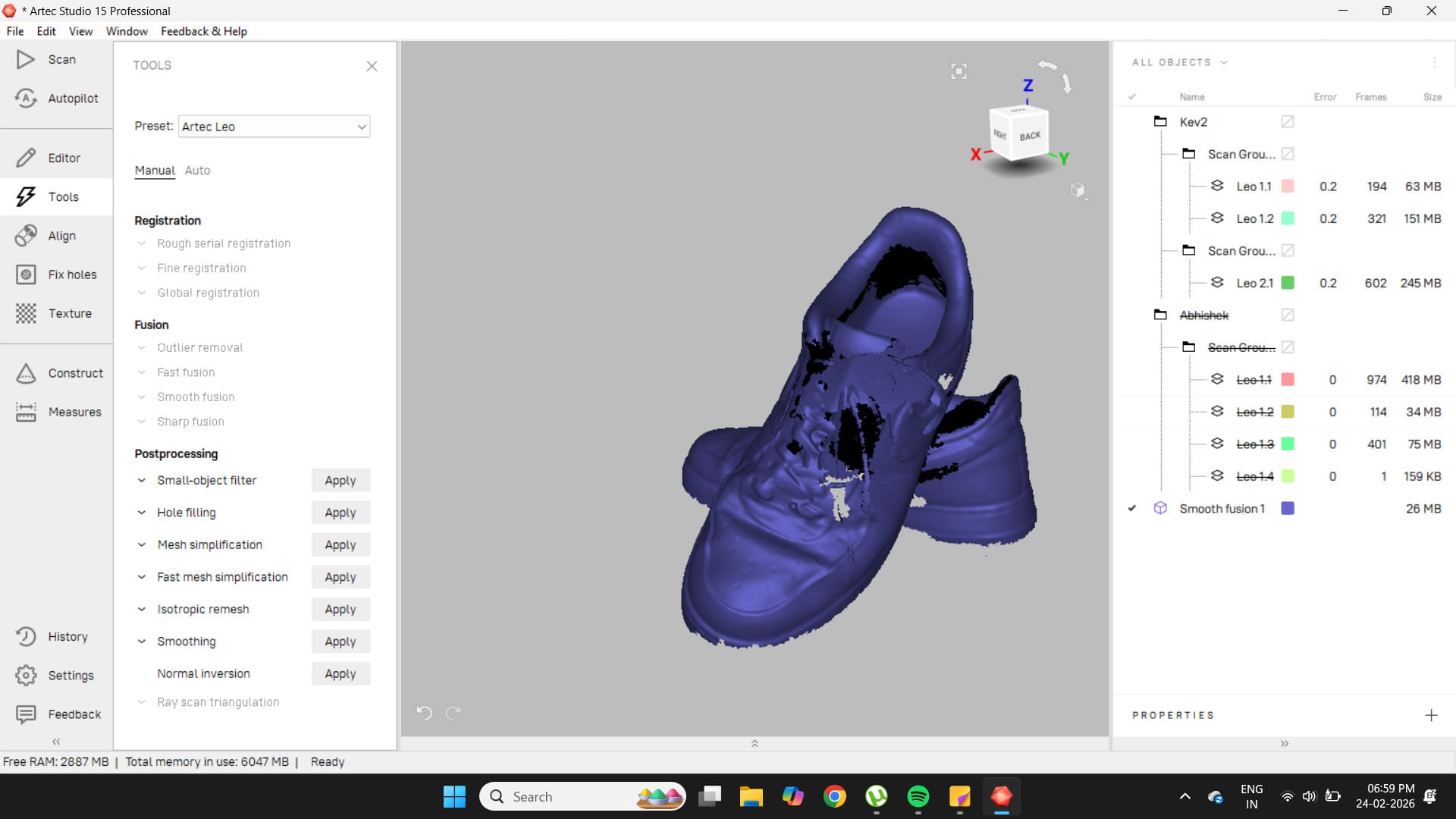Open the Construct tools
1456x819 pixels.
pyautogui.click(x=59, y=373)
